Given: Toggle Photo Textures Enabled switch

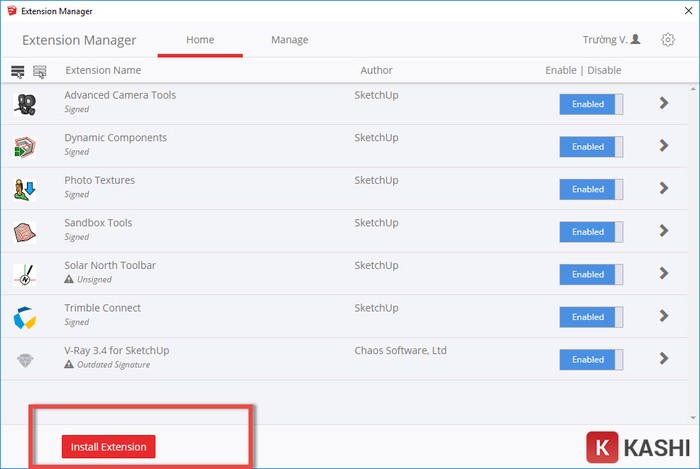Looking at the screenshot, I should coord(591,189).
